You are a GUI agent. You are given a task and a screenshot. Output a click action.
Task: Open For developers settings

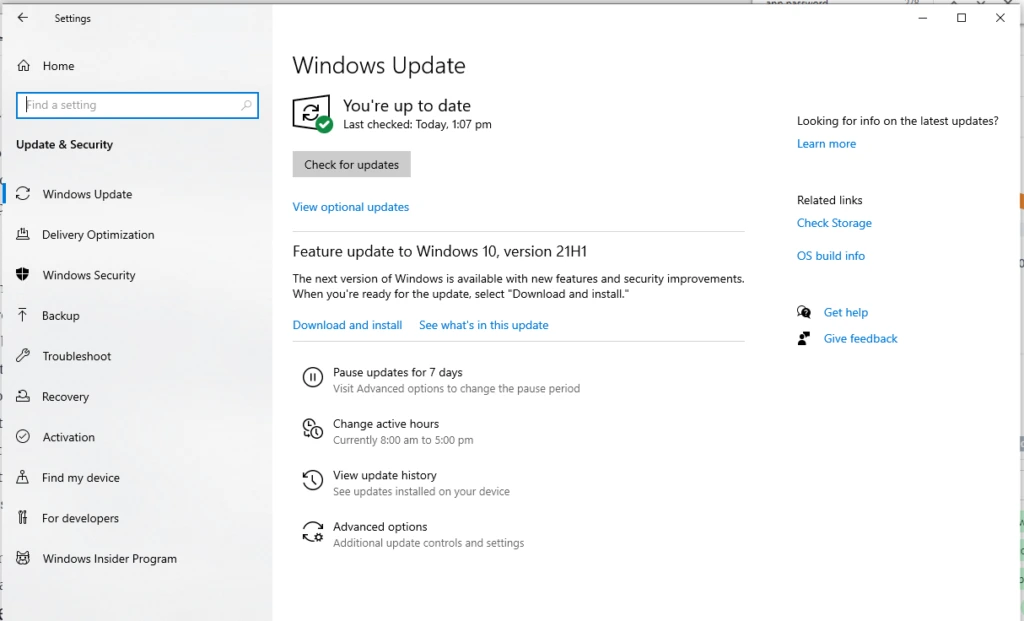[x=80, y=518]
